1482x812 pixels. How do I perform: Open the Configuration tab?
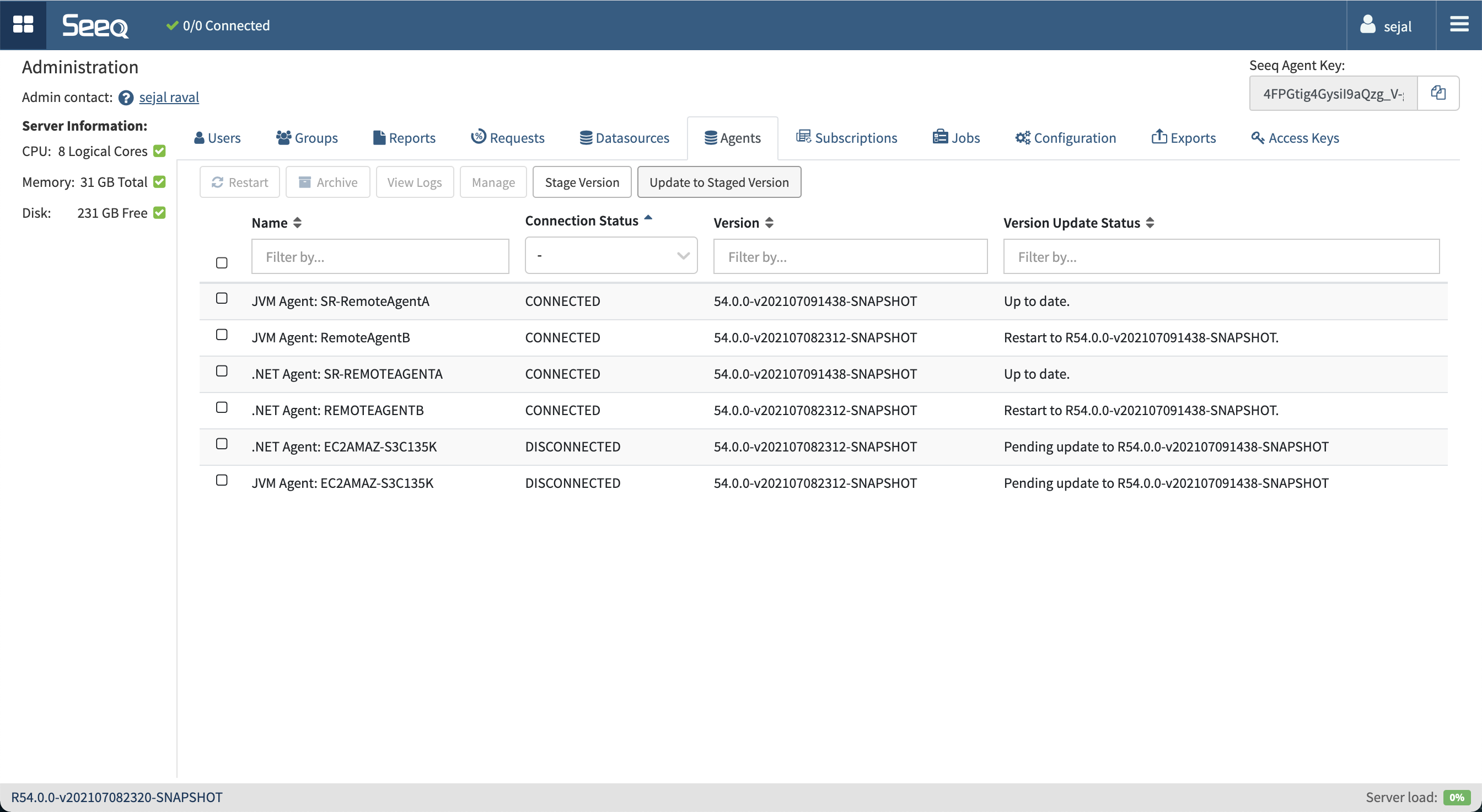coord(1066,138)
